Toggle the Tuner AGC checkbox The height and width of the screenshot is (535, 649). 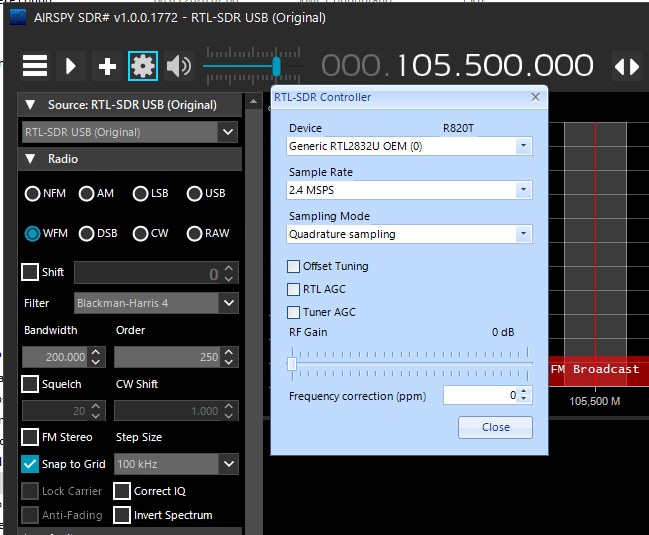(x=294, y=312)
